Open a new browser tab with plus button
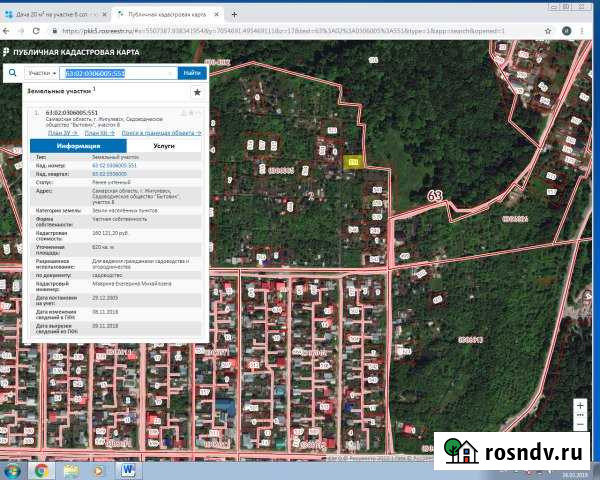Screen dimensions: 600x480 coord(233,17)
